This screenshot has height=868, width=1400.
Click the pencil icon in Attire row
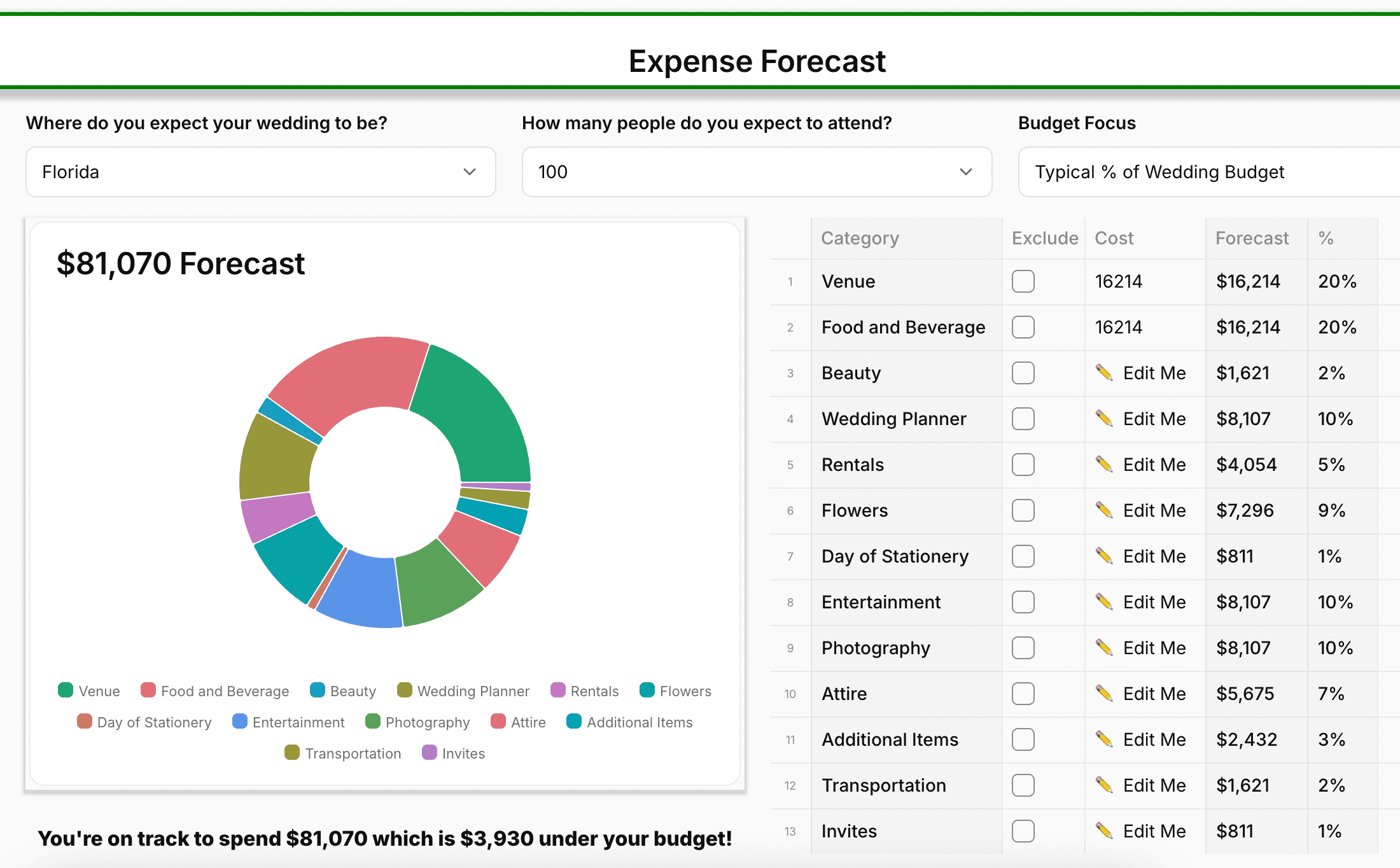click(x=1104, y=693)
